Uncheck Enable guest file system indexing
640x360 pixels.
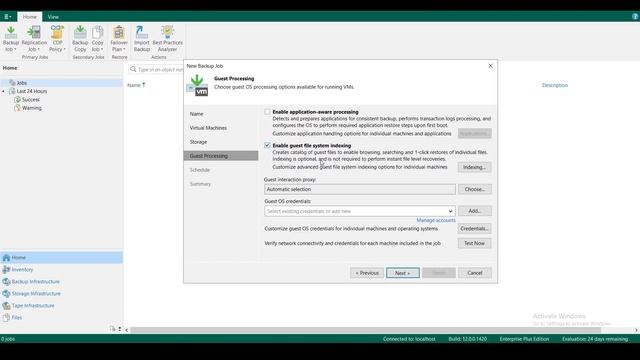pos(267,145)
